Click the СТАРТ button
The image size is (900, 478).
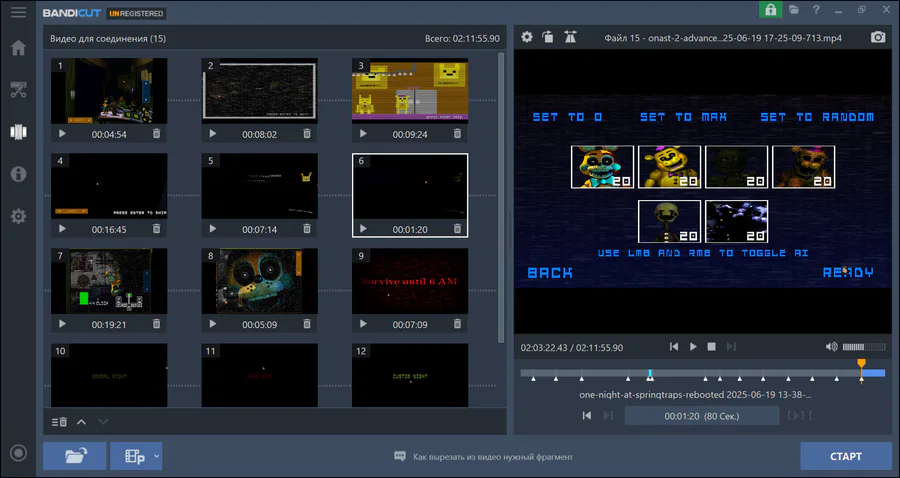pyautogui.click(x=845, y=456)
